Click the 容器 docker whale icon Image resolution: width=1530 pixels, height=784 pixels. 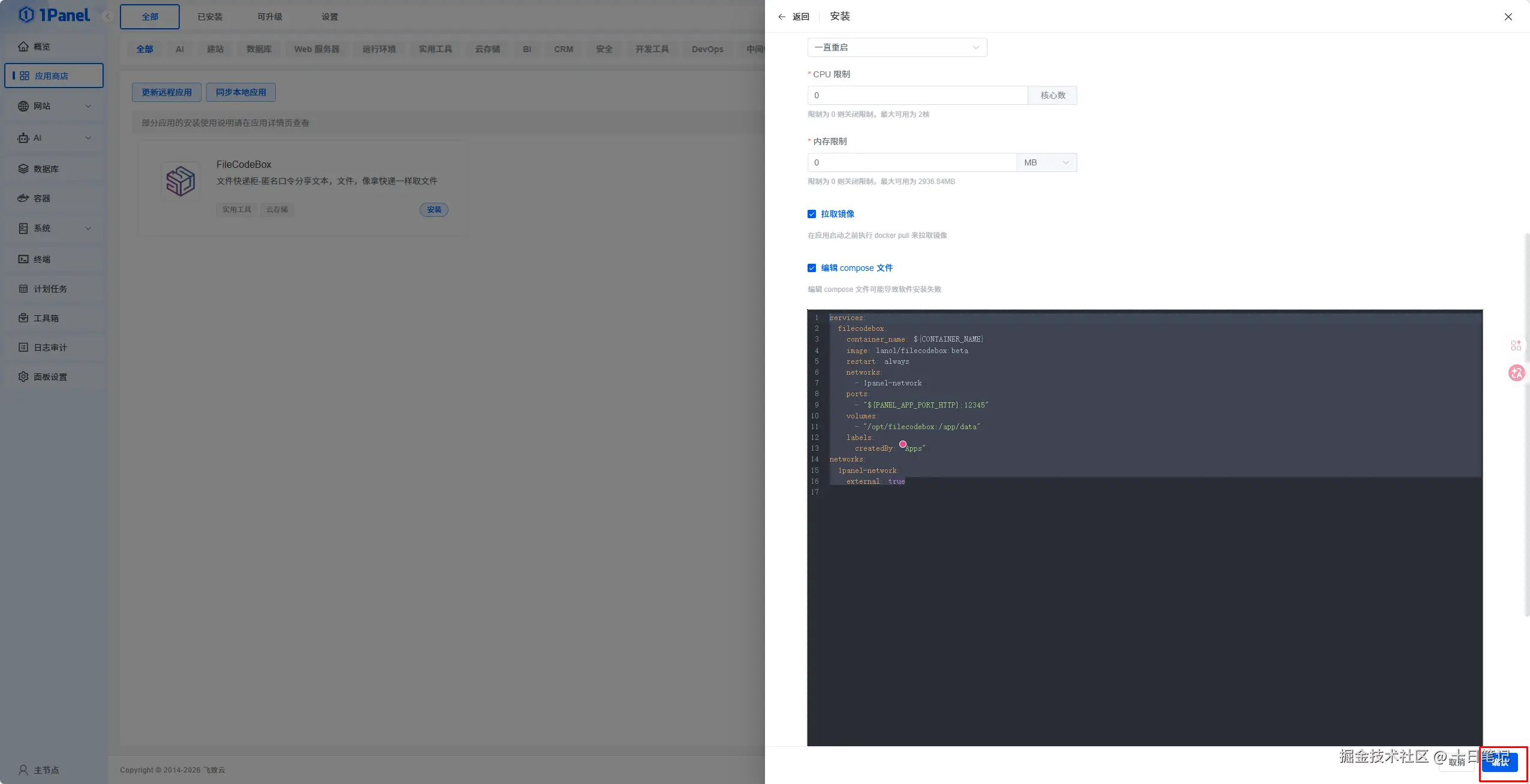tap(23, 198)
